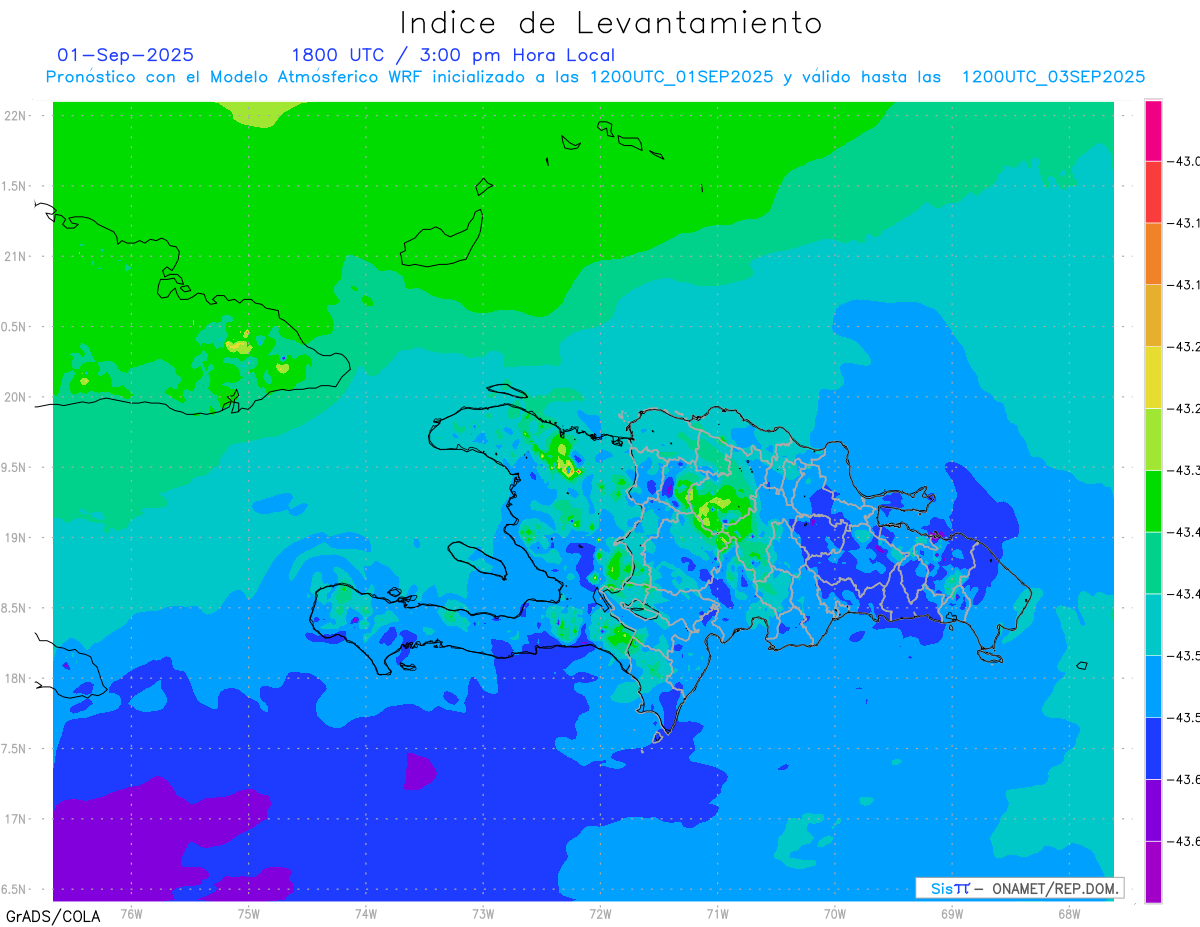Viewport: 1200px width, 927px height.
Task: Click the lime green legend swatch
Action: 1153,439
